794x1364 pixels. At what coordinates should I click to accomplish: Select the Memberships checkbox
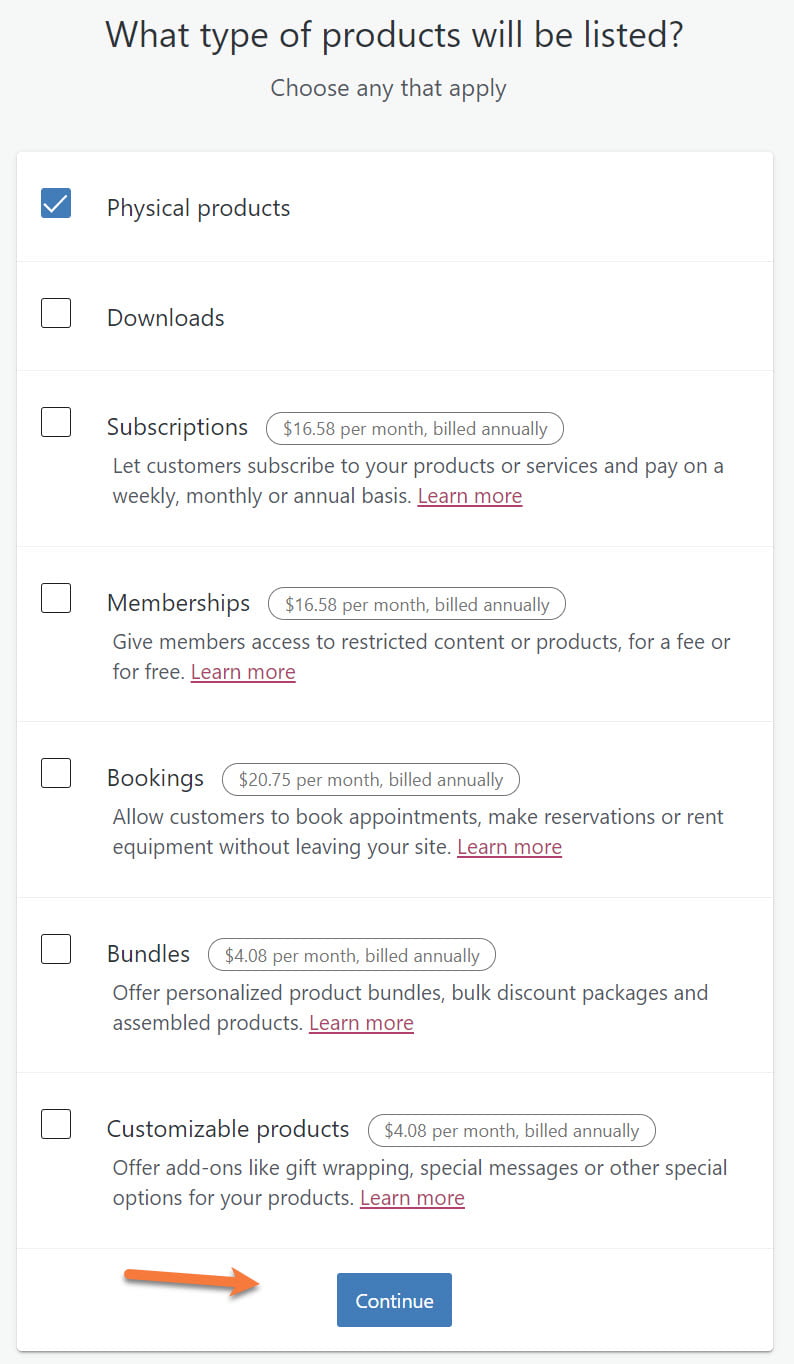[x=56, y=597]
